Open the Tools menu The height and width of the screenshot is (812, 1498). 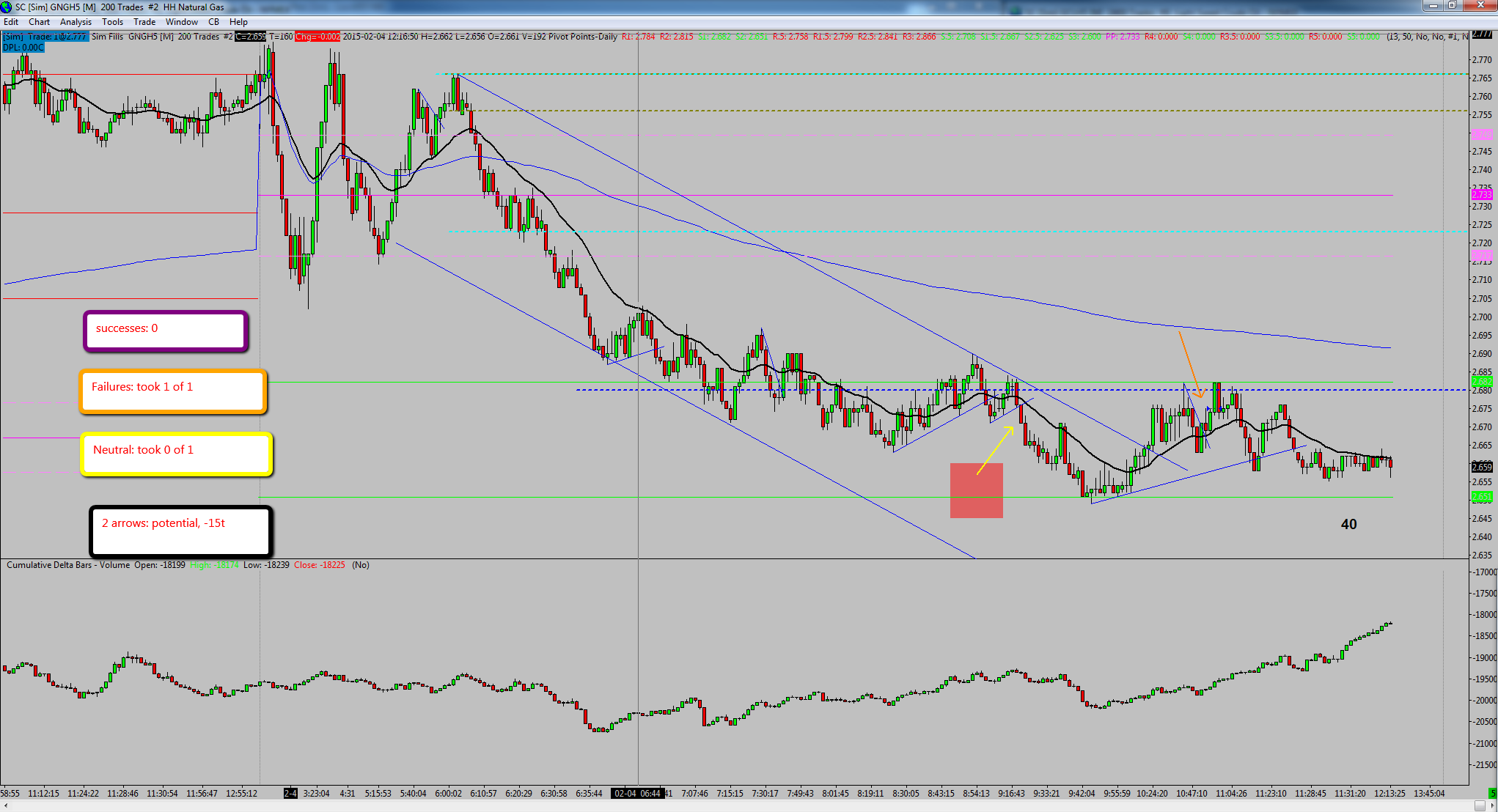tap(113, 22)
